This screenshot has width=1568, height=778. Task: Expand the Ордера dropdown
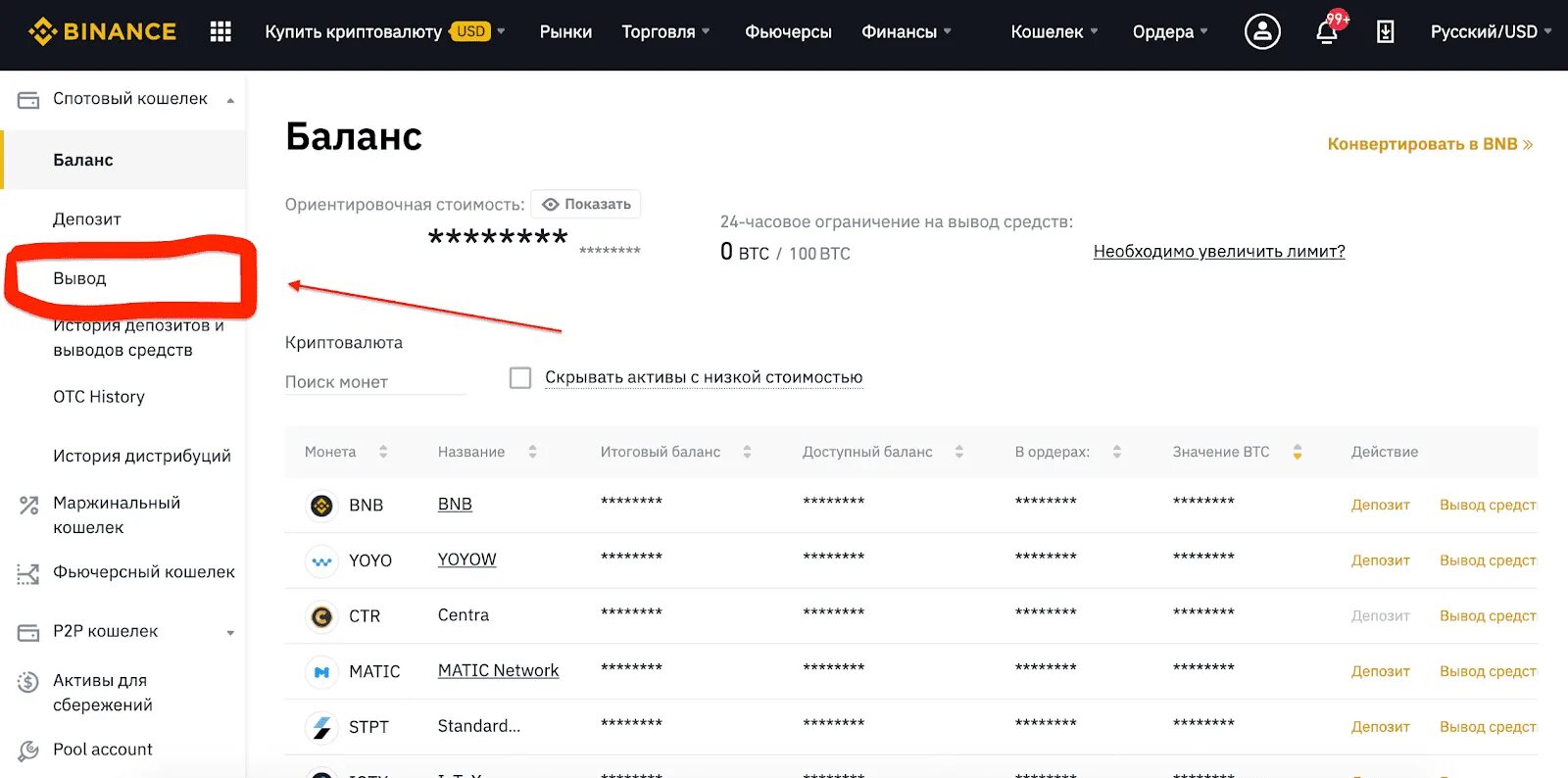point(1170,31)
